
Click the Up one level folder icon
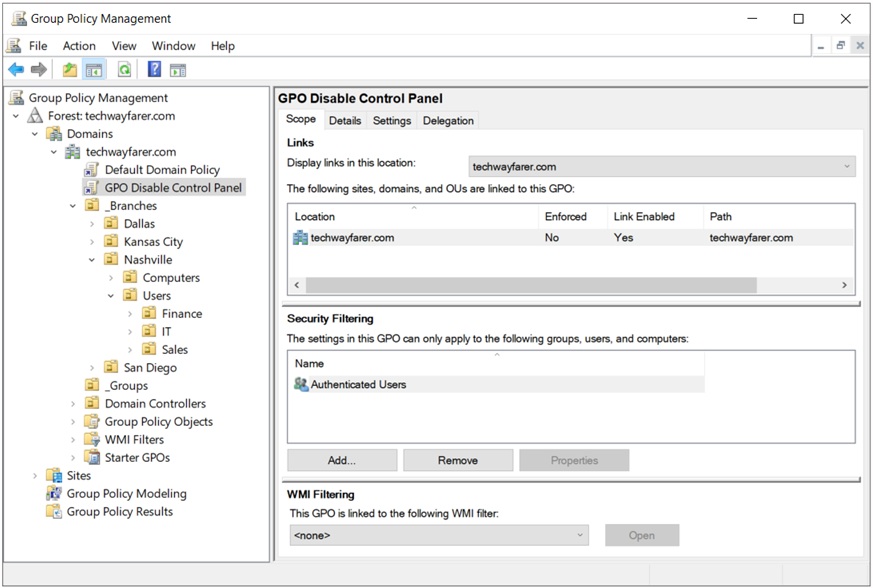tap(70, 70)
